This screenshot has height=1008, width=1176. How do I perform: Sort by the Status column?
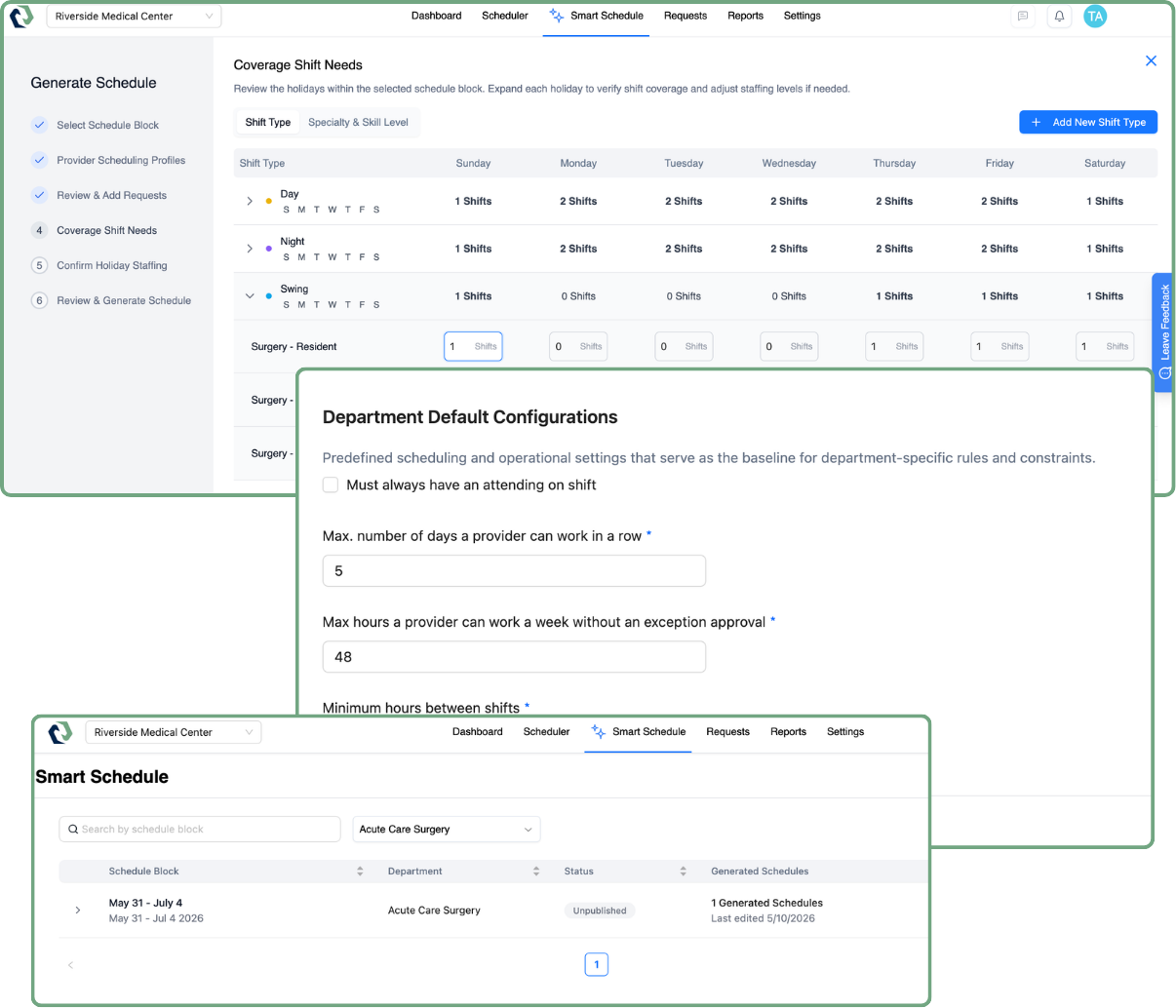click(x=683, y=872)
